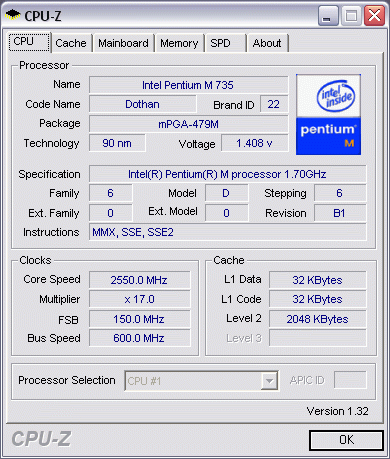Click the OK button

346,440
